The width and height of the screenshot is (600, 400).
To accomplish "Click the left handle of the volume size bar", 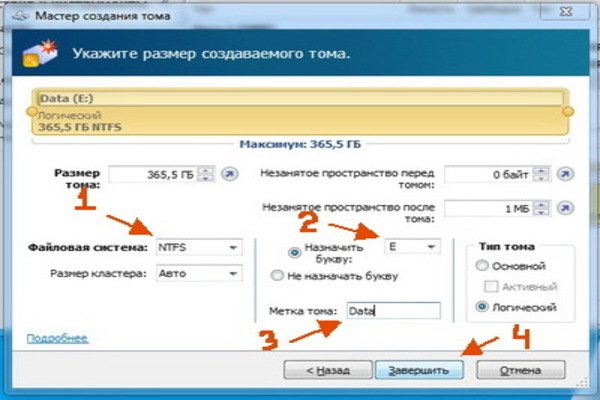I will tap(32, 111).
